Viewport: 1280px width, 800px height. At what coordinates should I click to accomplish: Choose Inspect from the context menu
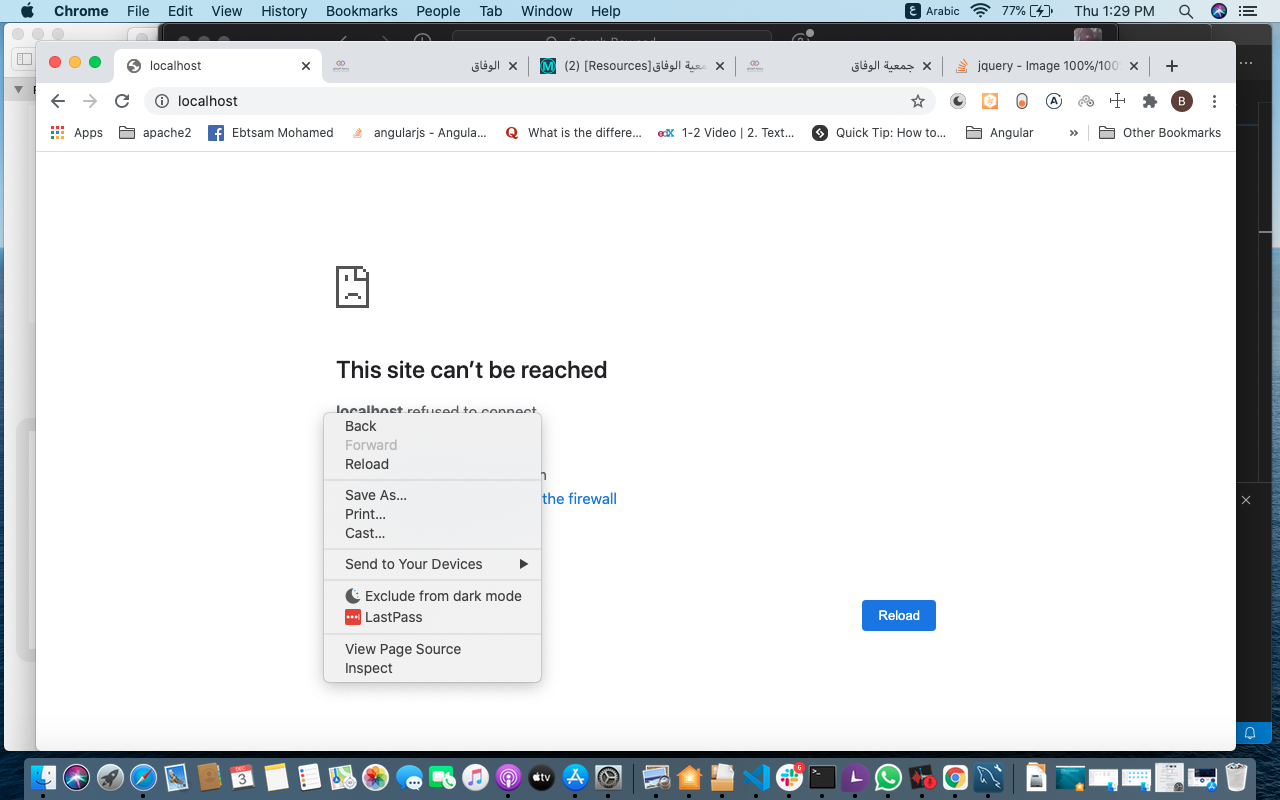point(369,668)
